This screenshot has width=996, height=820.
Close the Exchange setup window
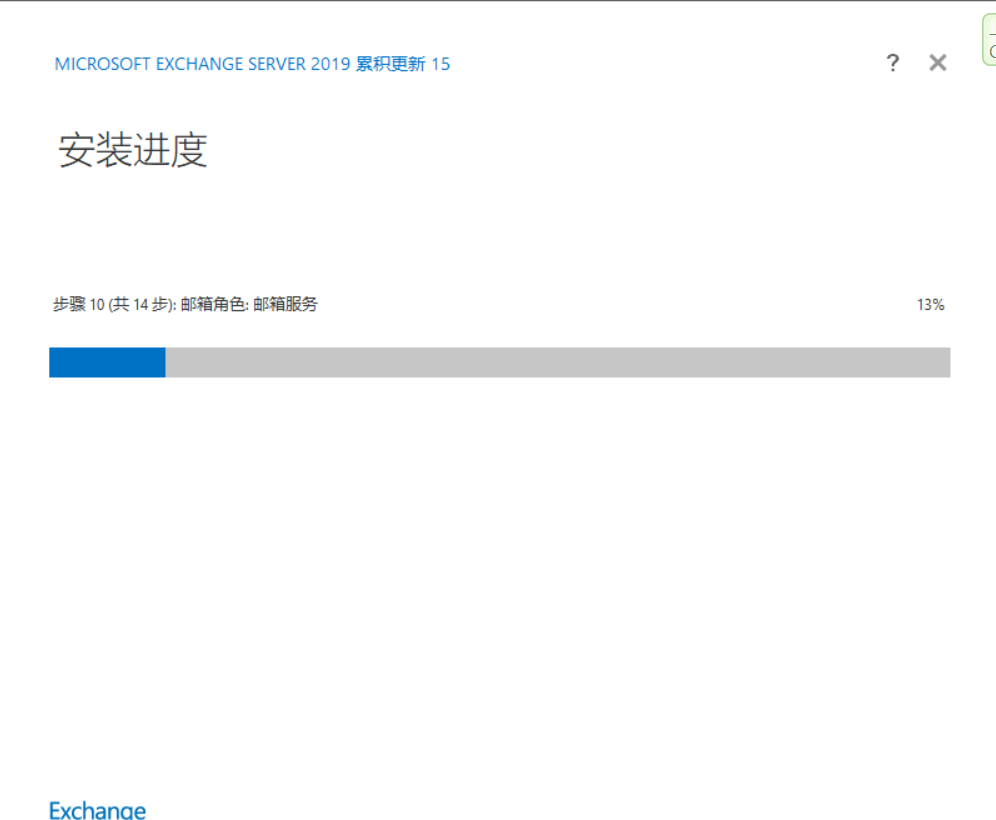pos(938,63)
